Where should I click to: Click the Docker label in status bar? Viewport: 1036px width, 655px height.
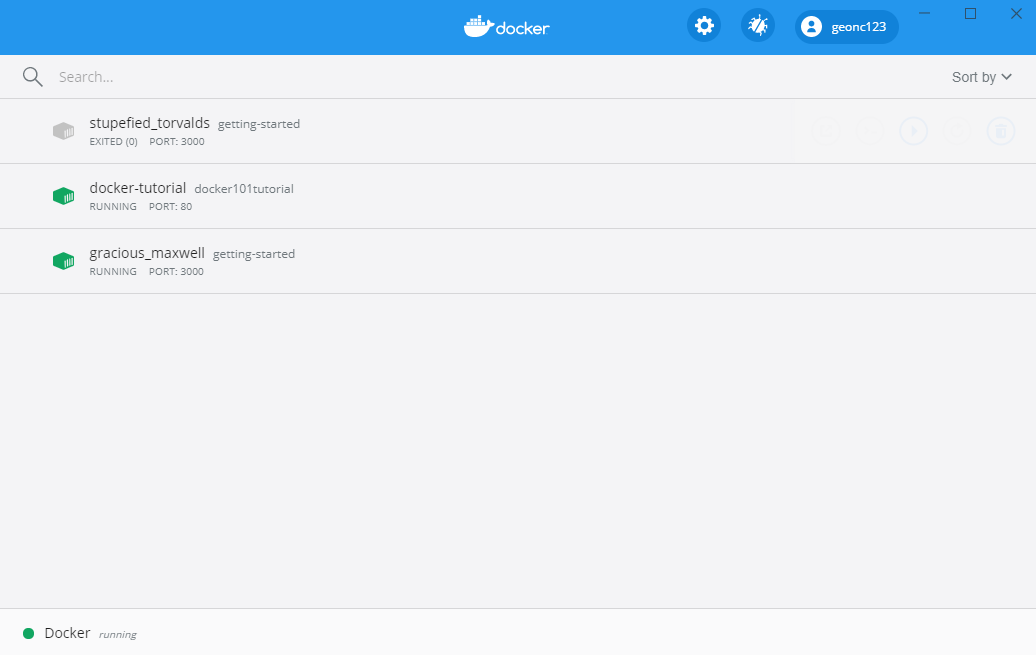click(67, 633)
